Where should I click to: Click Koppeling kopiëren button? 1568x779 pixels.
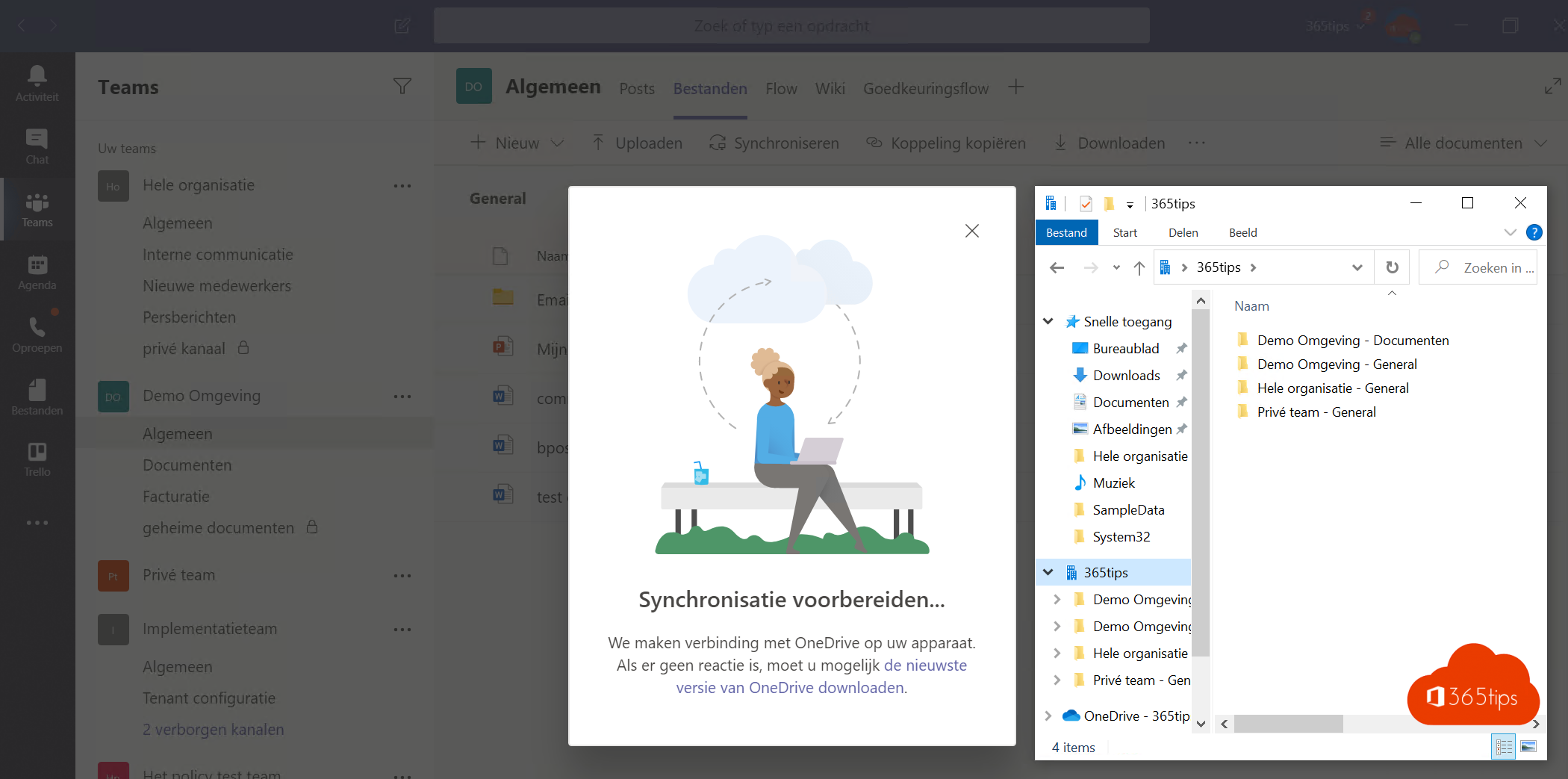[946, 143]
